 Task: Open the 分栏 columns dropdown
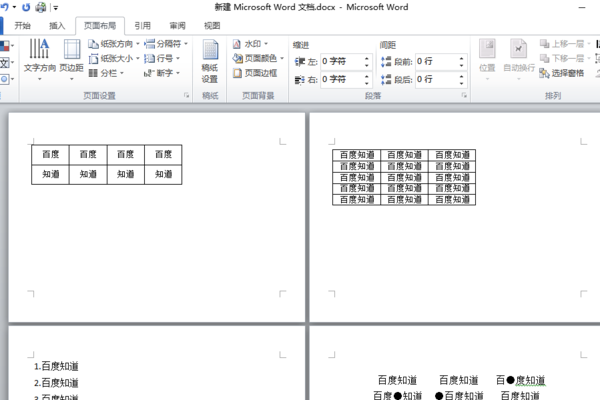coord(106,73)
